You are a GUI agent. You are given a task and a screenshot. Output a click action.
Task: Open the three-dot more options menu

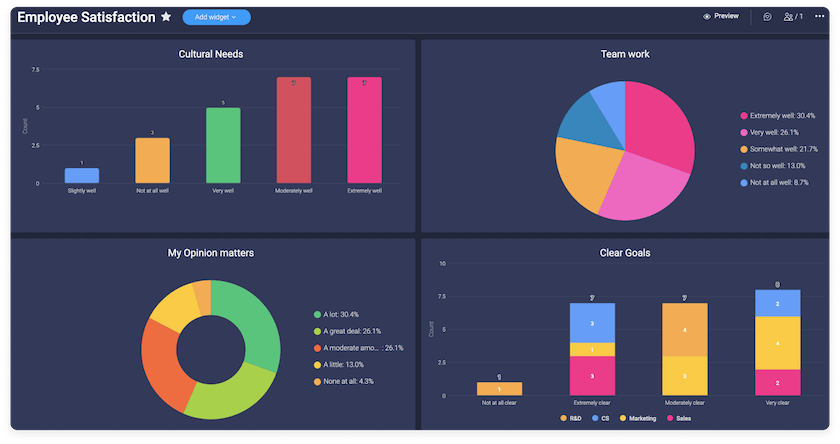click(820, 17)
